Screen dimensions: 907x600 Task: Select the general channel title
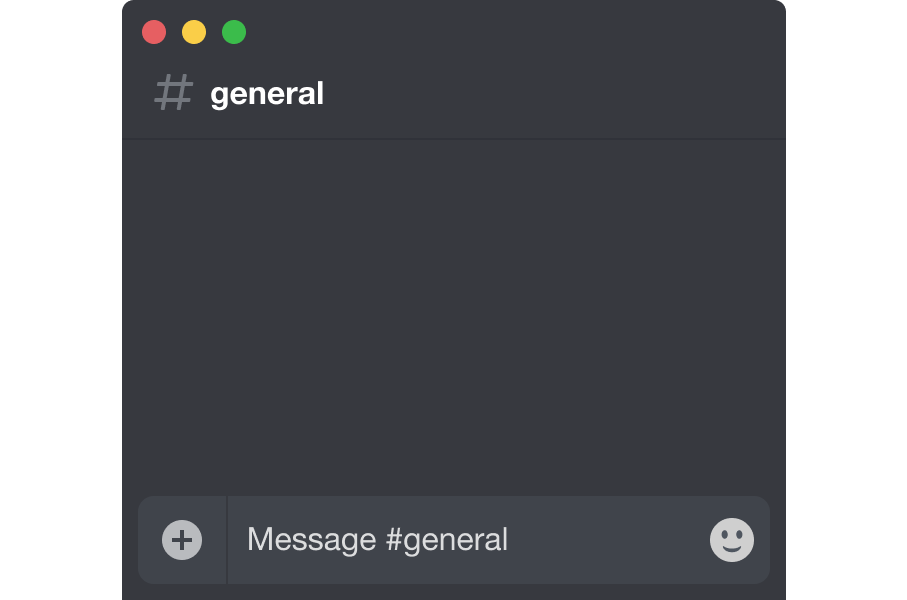pos(267,94)
